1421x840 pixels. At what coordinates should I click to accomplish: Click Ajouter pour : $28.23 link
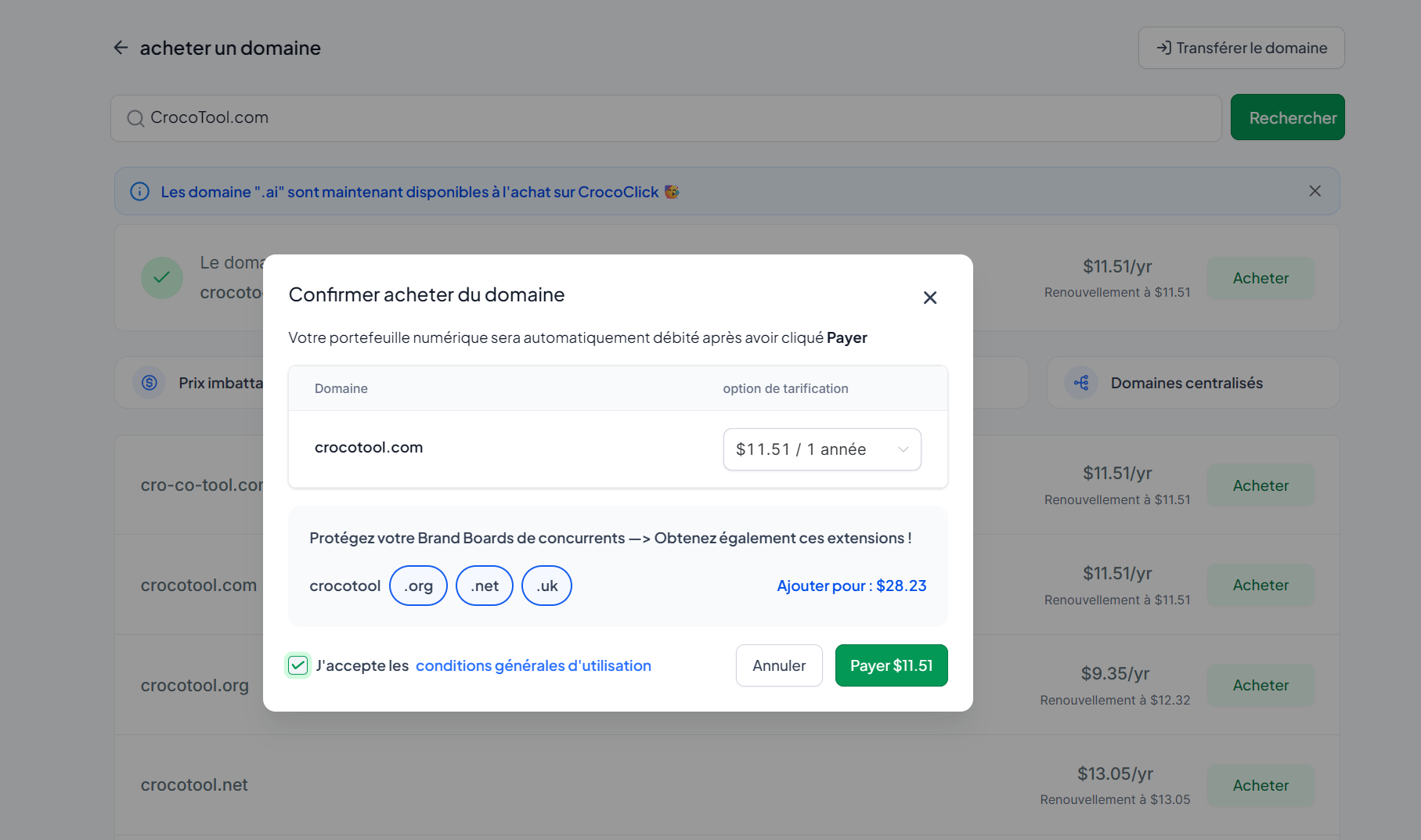pyautogui.click(x=851, y=586)
